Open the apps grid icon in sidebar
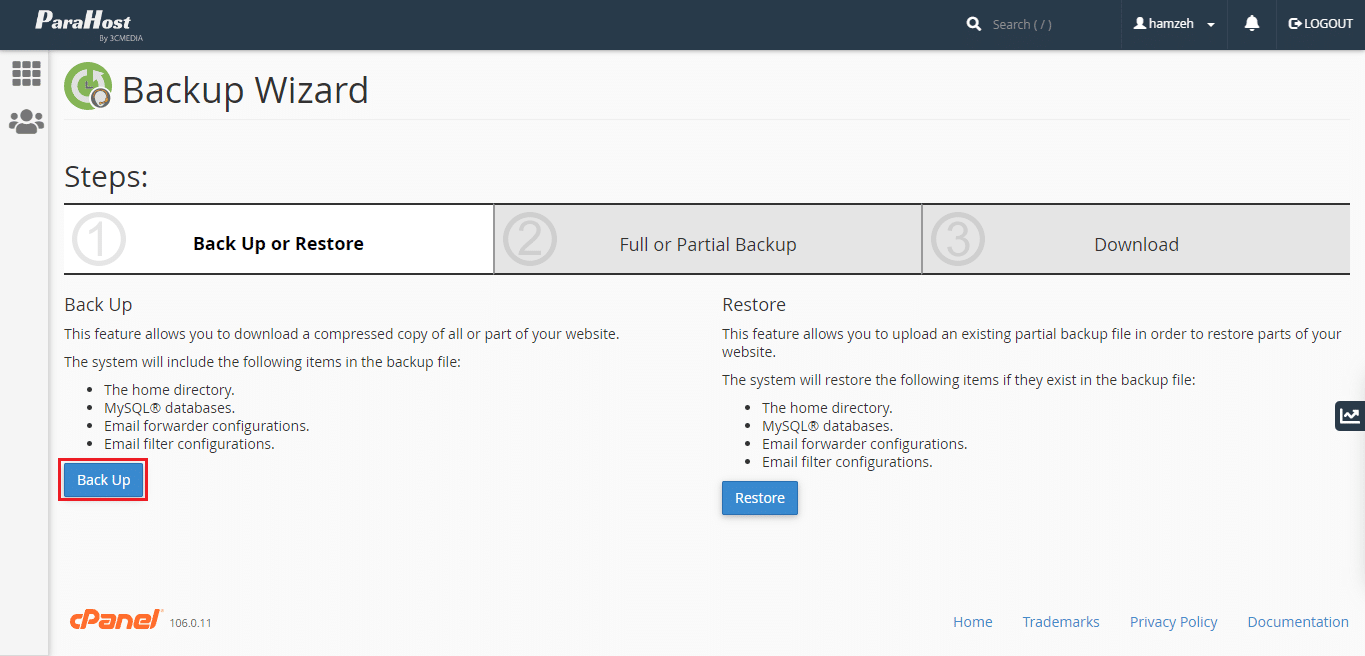1365x656 pixels. (x=26, y=73)
